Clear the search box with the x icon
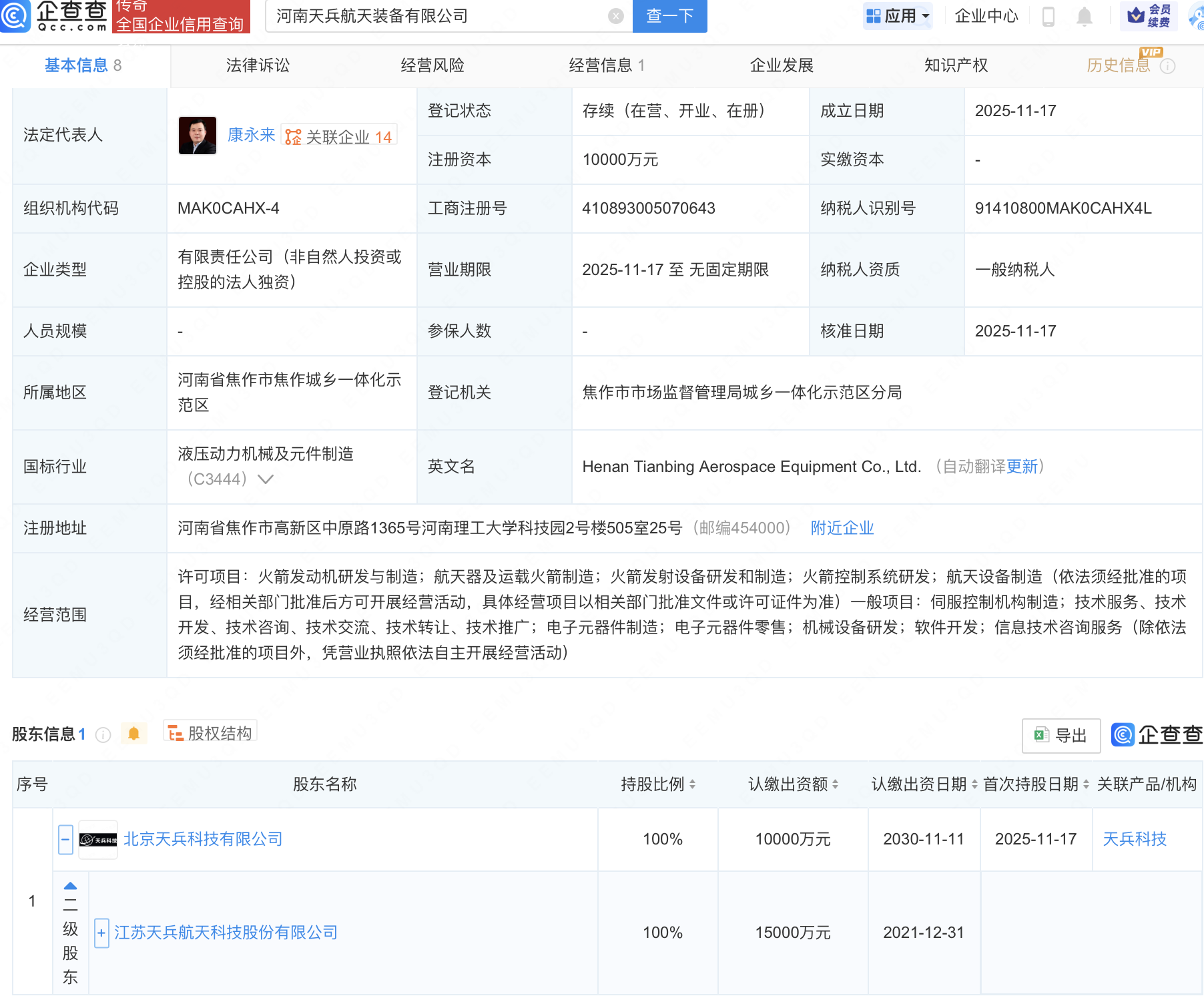1204x996 pixels. pyautogui.click(x=615, y=16)
